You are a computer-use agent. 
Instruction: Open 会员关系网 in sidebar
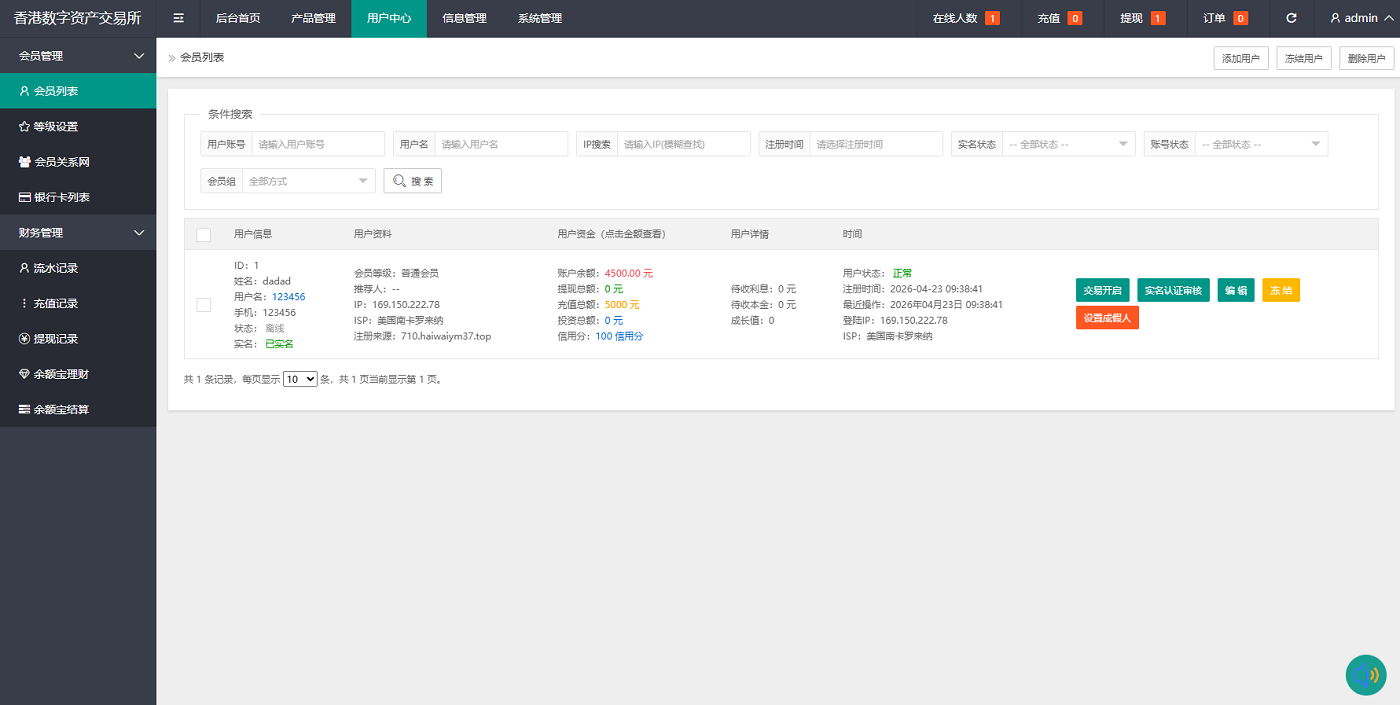click(61, 161)
